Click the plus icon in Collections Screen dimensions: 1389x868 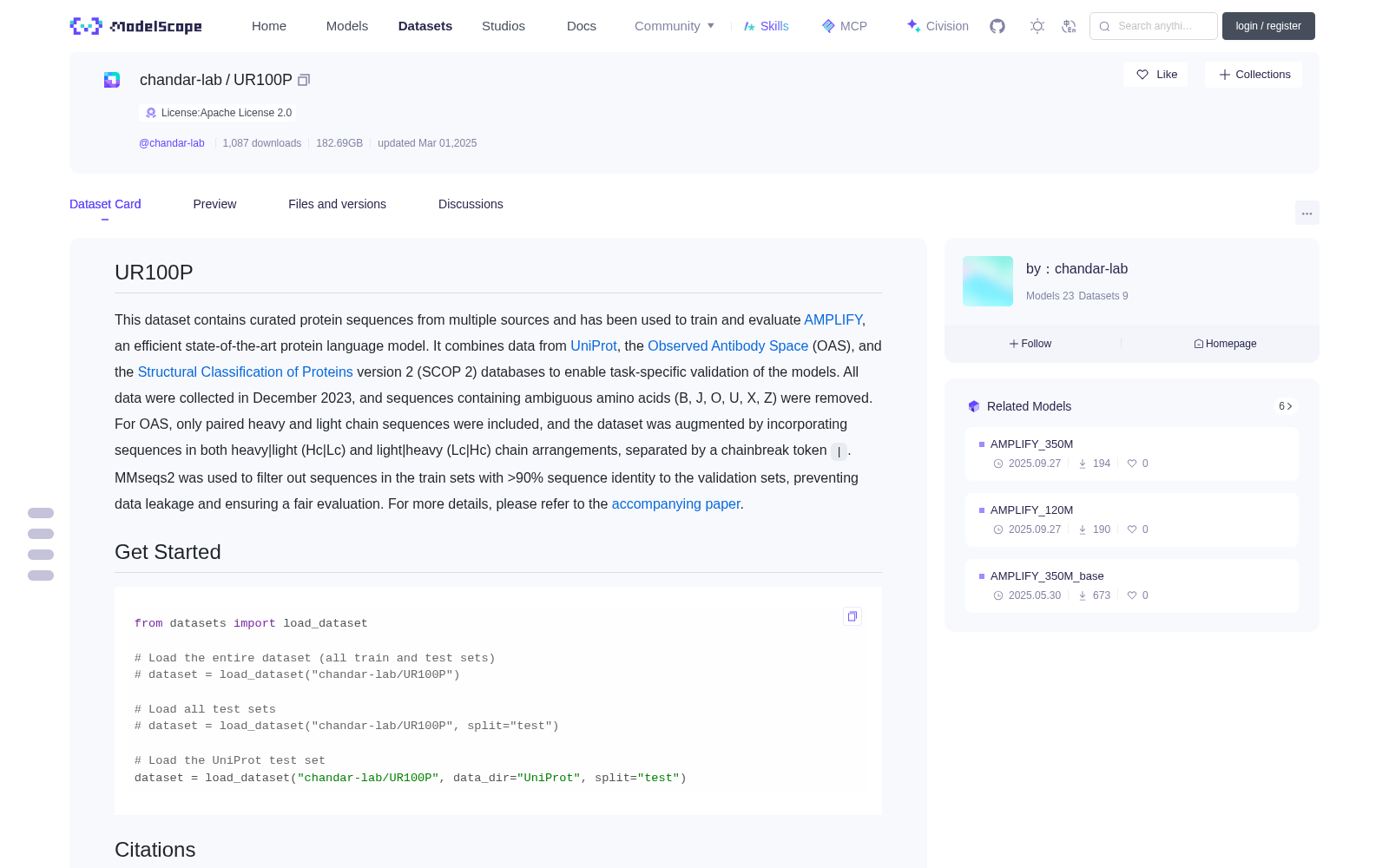[1224, 75]
